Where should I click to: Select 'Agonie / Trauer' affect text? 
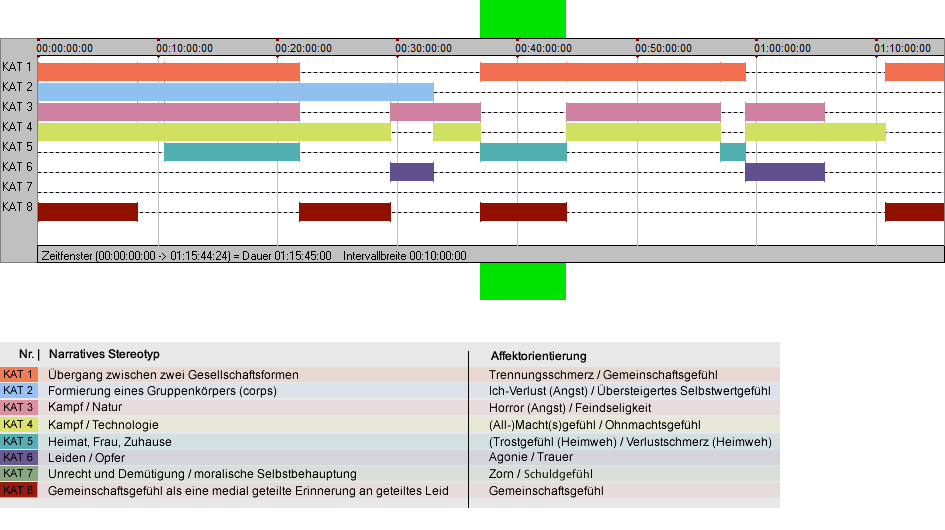click(x=531, y=457)
